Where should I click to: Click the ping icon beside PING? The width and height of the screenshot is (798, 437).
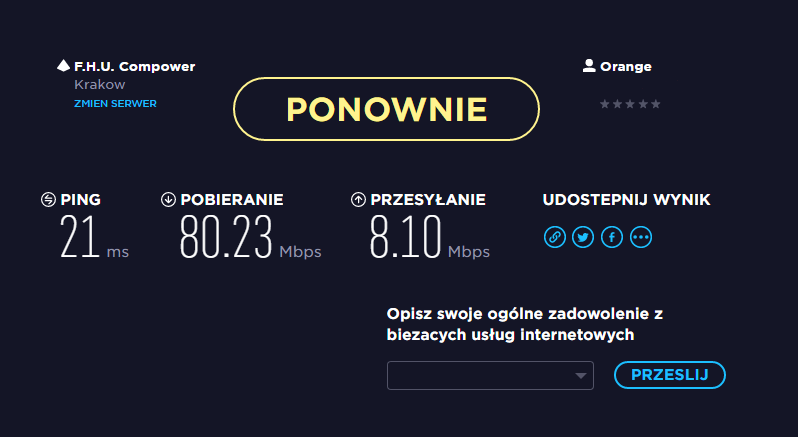[x=48, y=200]
